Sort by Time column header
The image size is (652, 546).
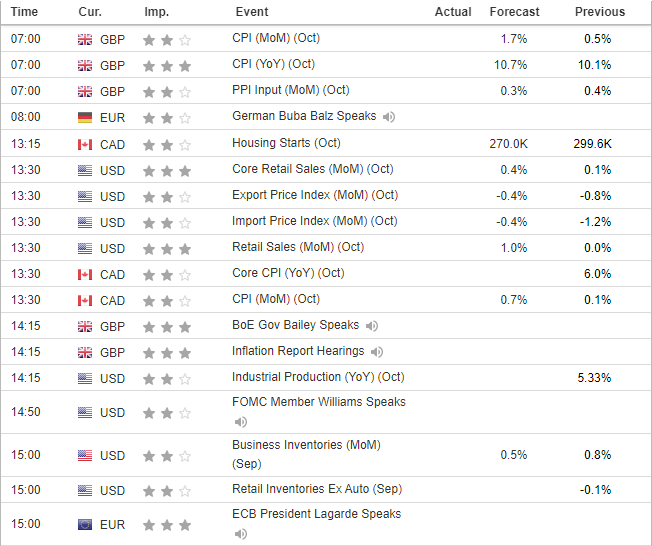point(25,12)
